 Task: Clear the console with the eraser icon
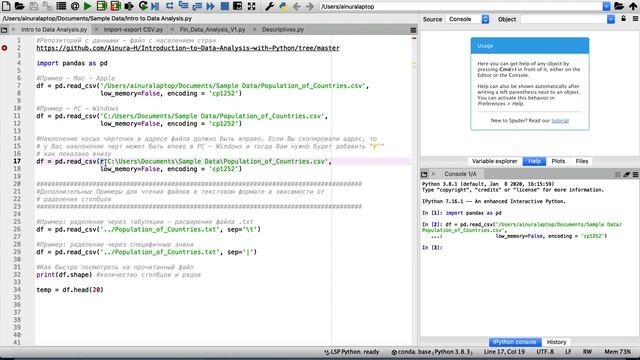627,174
